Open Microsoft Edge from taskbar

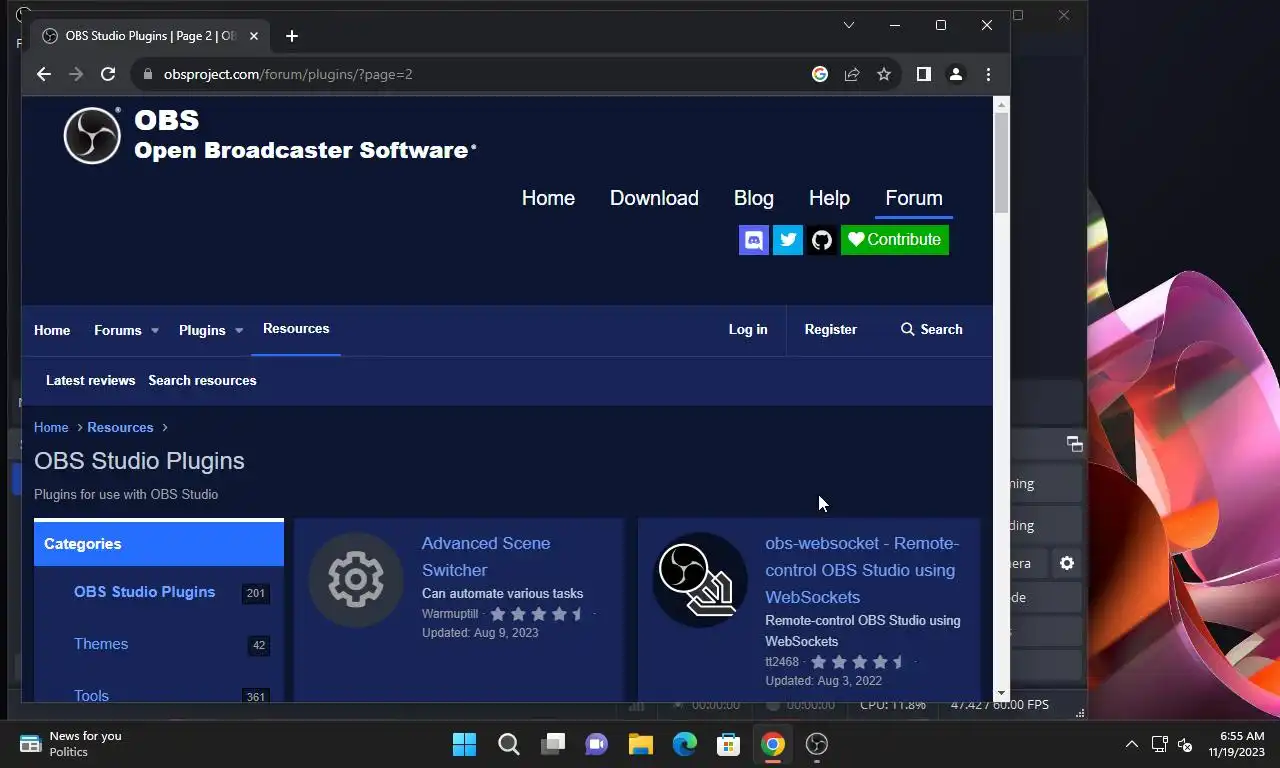point(685,744)
